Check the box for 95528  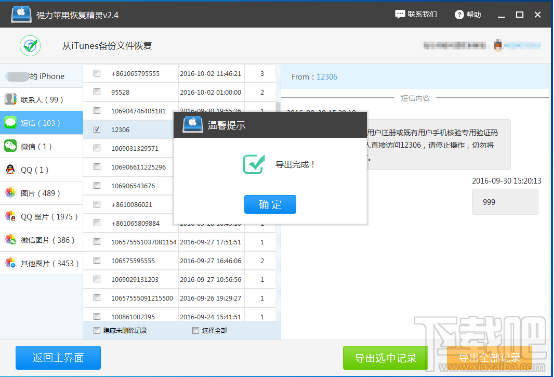[x=96, y=92]
